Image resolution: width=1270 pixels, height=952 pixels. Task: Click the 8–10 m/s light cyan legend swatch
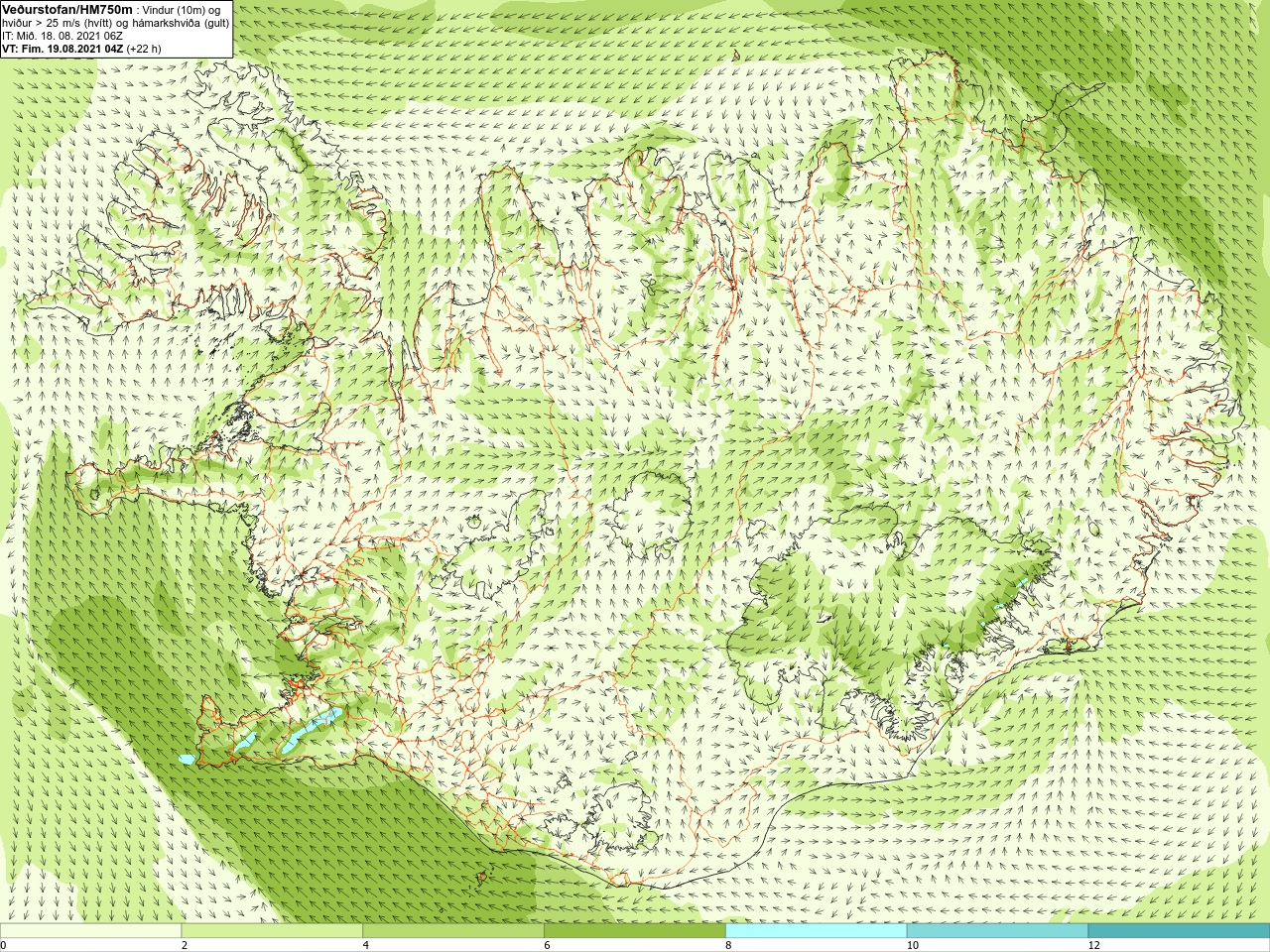click(x=816, y=931)
